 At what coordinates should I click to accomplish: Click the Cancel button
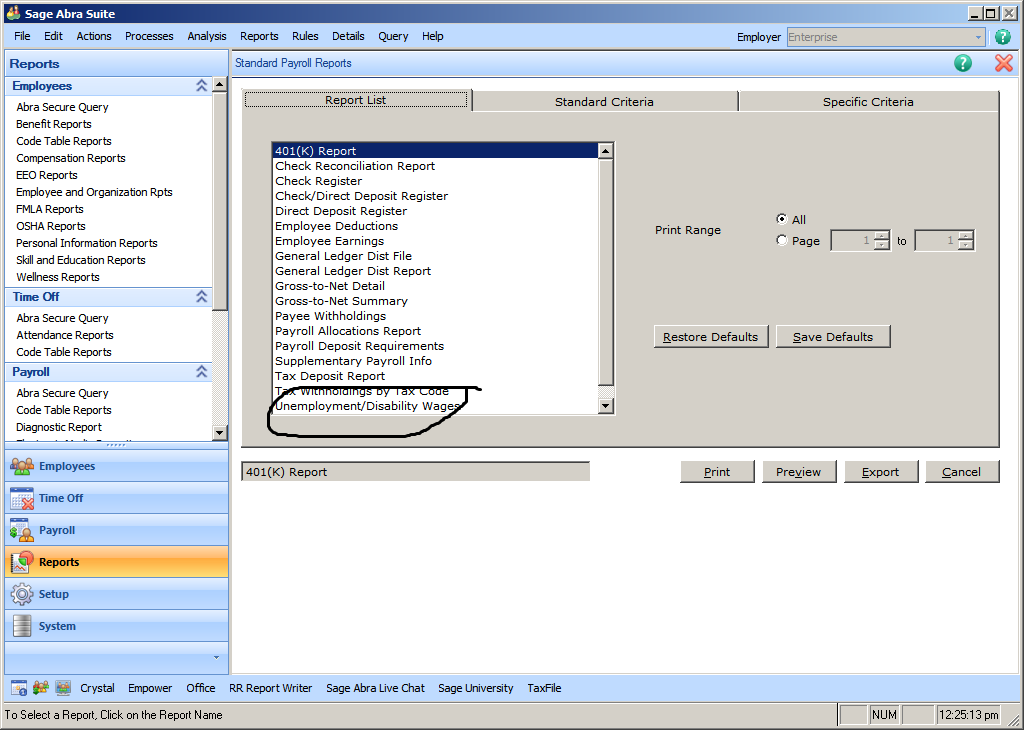962,471
